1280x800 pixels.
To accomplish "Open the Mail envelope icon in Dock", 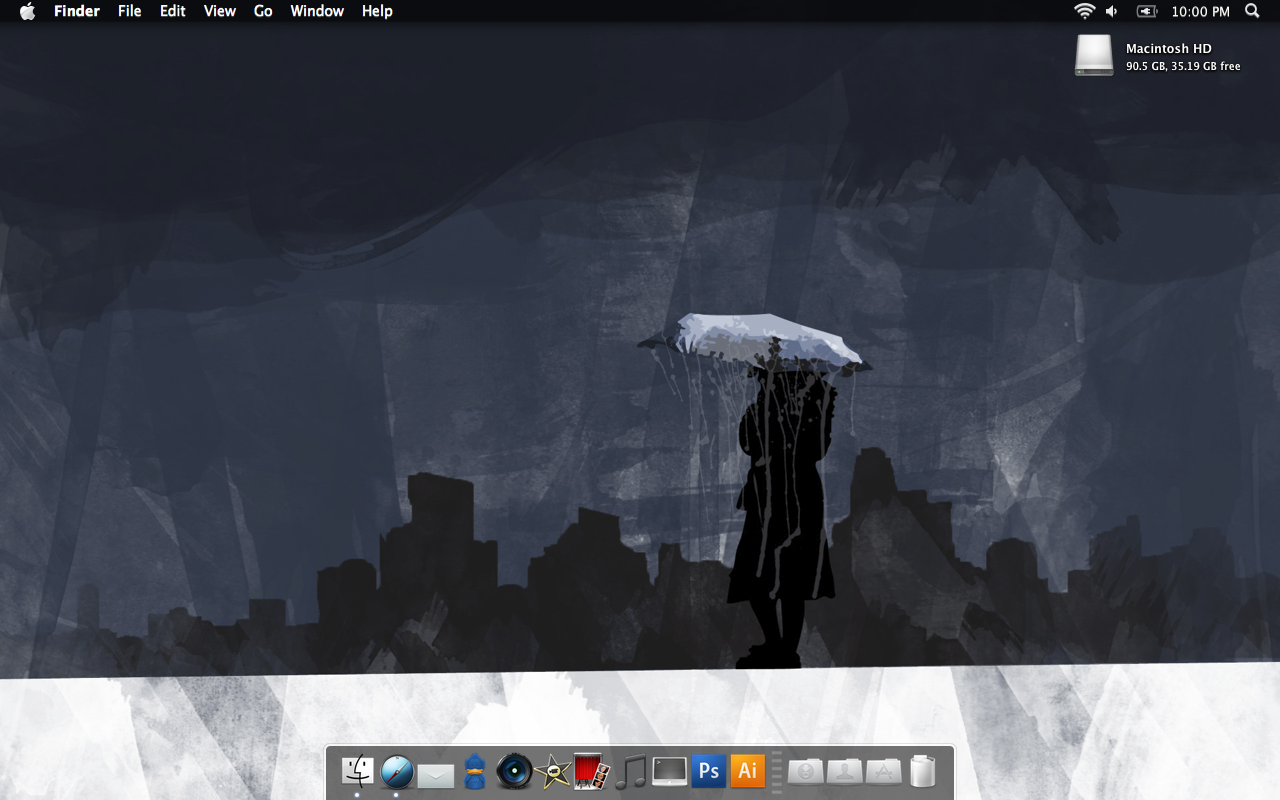I will click(x=436, y=775).
